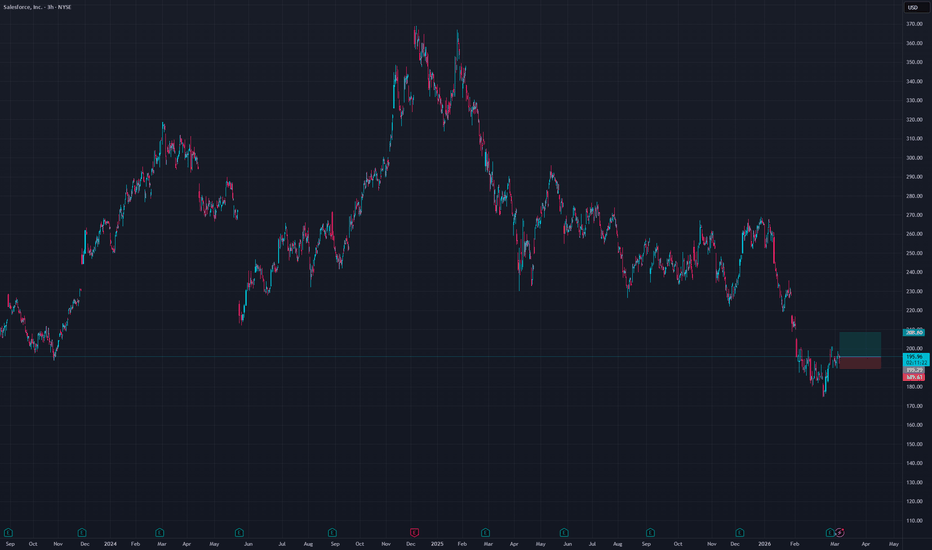Open the earnings marker above Mar 2024
932x550 pixels.
click(159, 532)
